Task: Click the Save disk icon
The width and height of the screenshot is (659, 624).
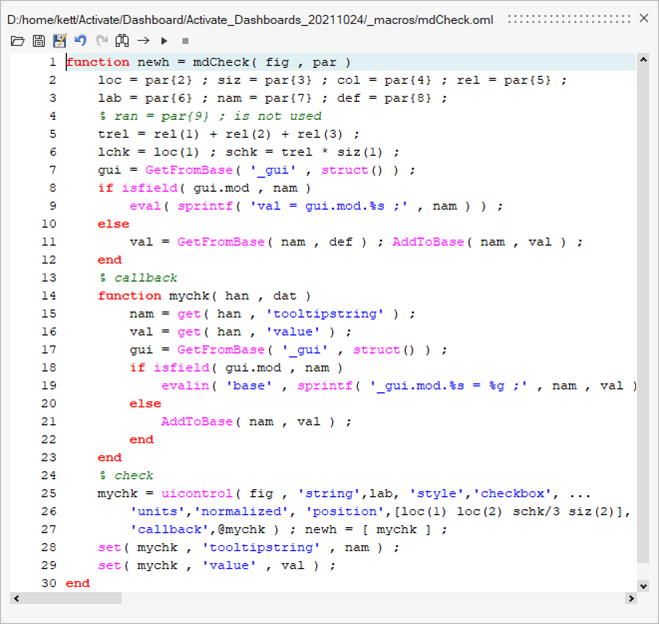Action: point(39,41)
